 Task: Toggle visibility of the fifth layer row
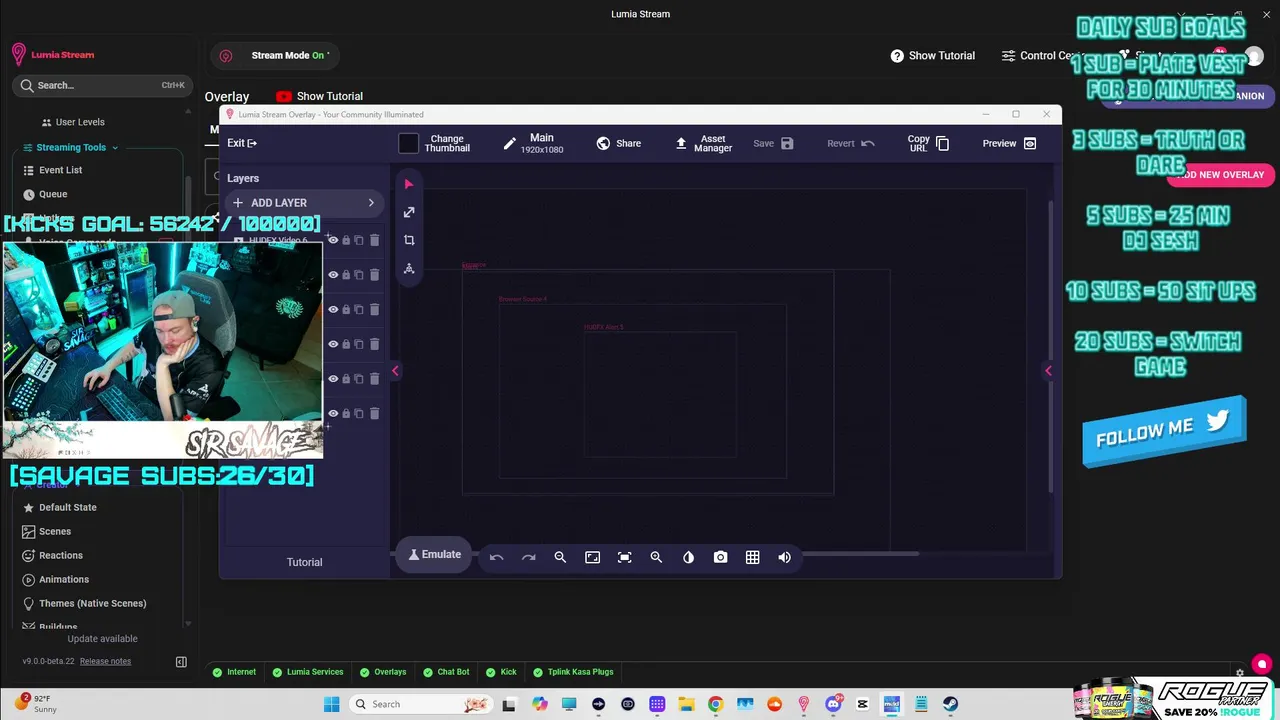tap(333, 379)
